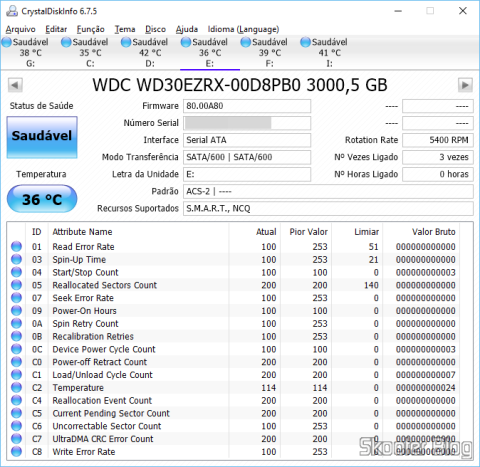Select disk G: at 38 °C
480x467 pixels.
click(30, 52)
